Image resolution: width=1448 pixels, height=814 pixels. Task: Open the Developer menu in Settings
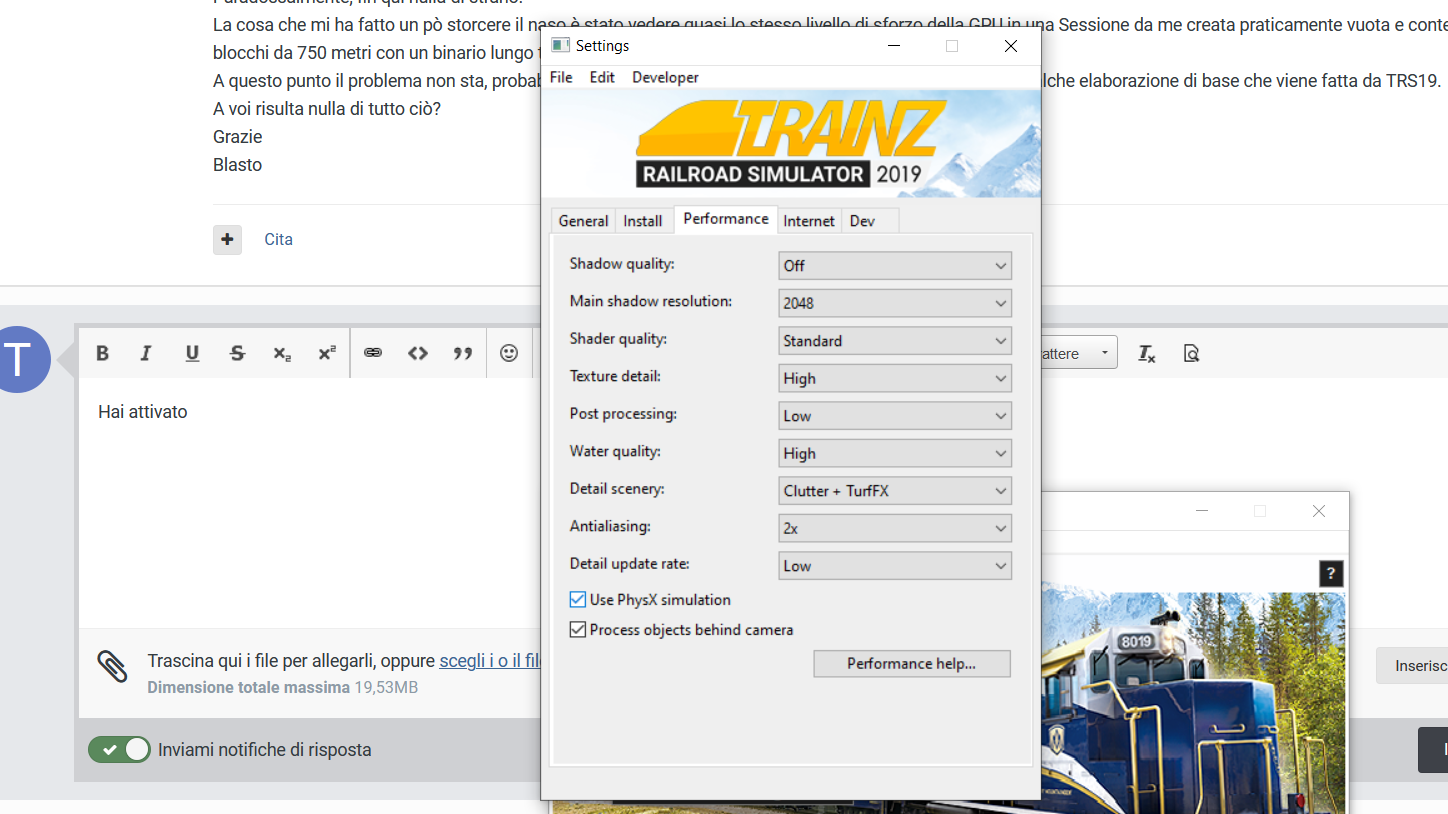tap(665, 77)
